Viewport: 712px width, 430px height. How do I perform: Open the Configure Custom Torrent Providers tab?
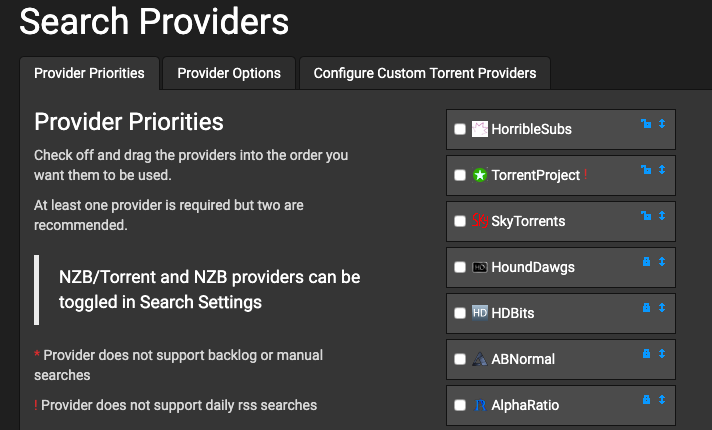[x=425, y=73]
